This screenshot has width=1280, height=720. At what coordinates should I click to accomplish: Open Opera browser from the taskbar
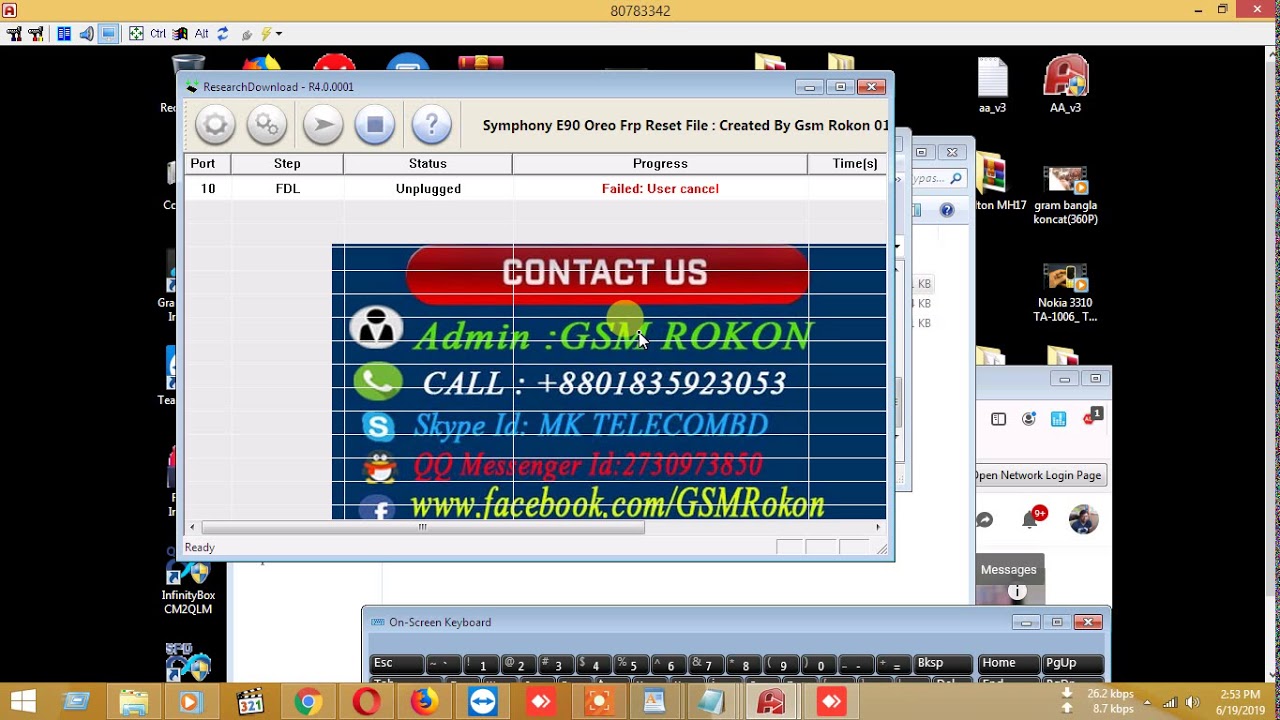pyautogui.click(x=366, y=702)
